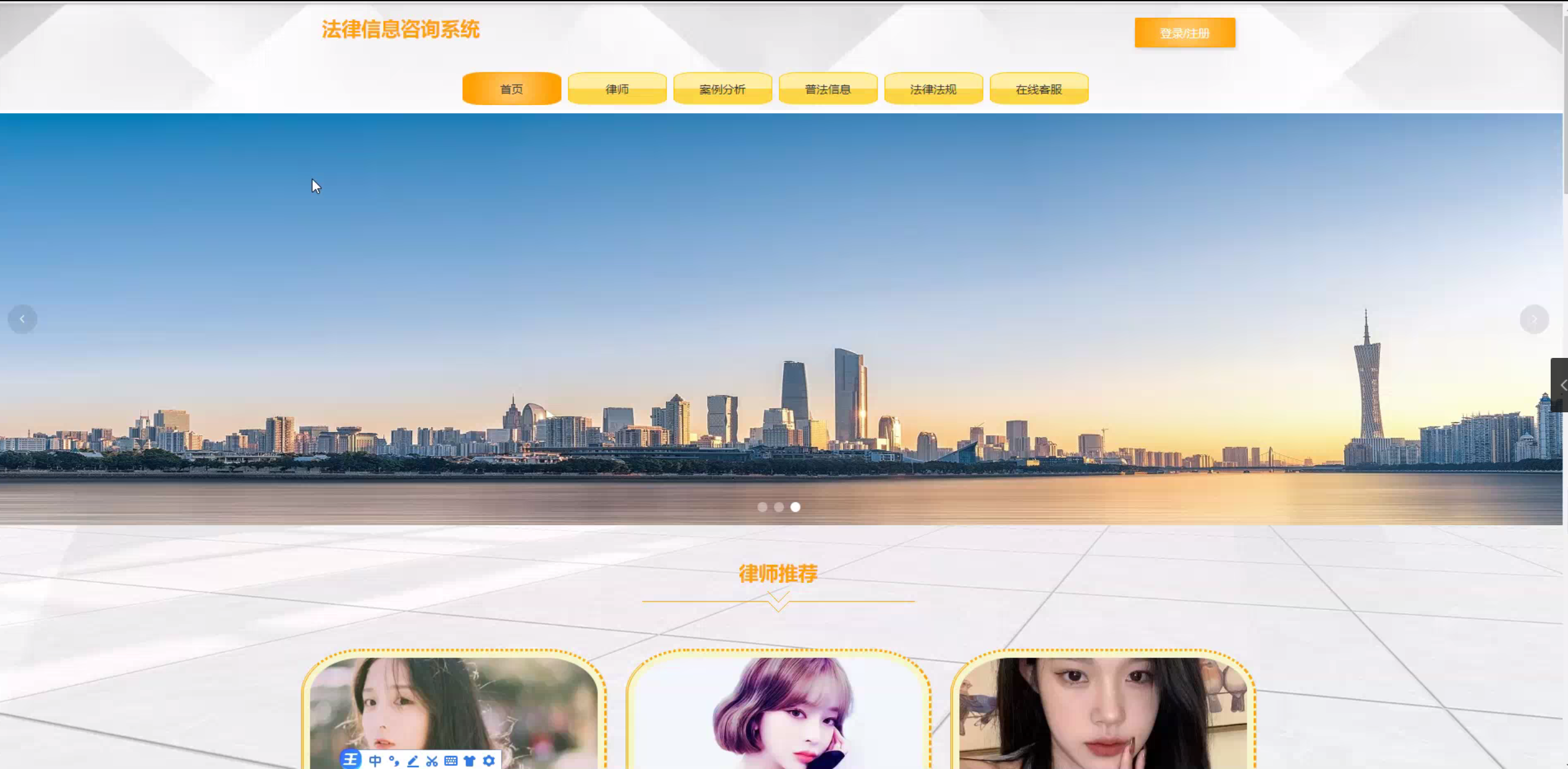Open input method settings gear
This screenshot has height=769, width=1568.
tap(489, 760)
